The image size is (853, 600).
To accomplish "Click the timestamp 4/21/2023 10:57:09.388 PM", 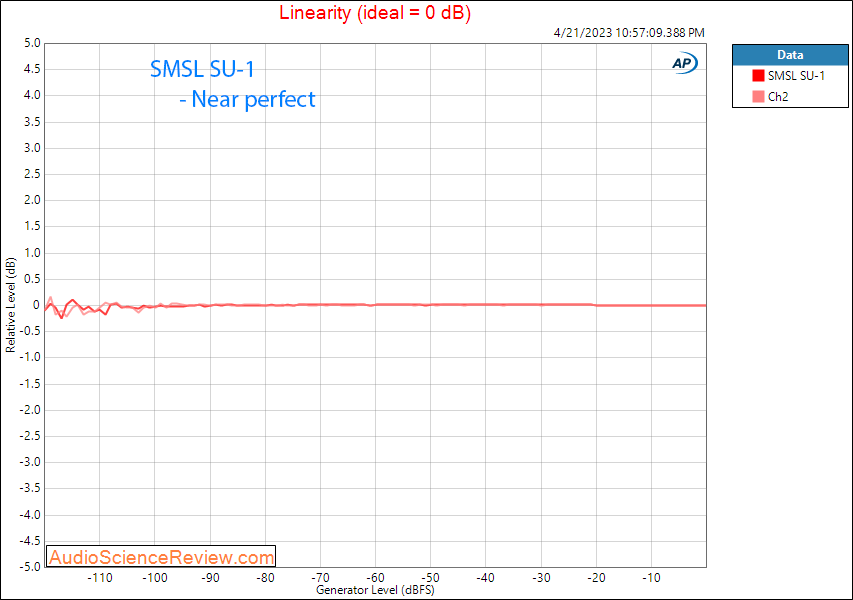I will 629,33.
